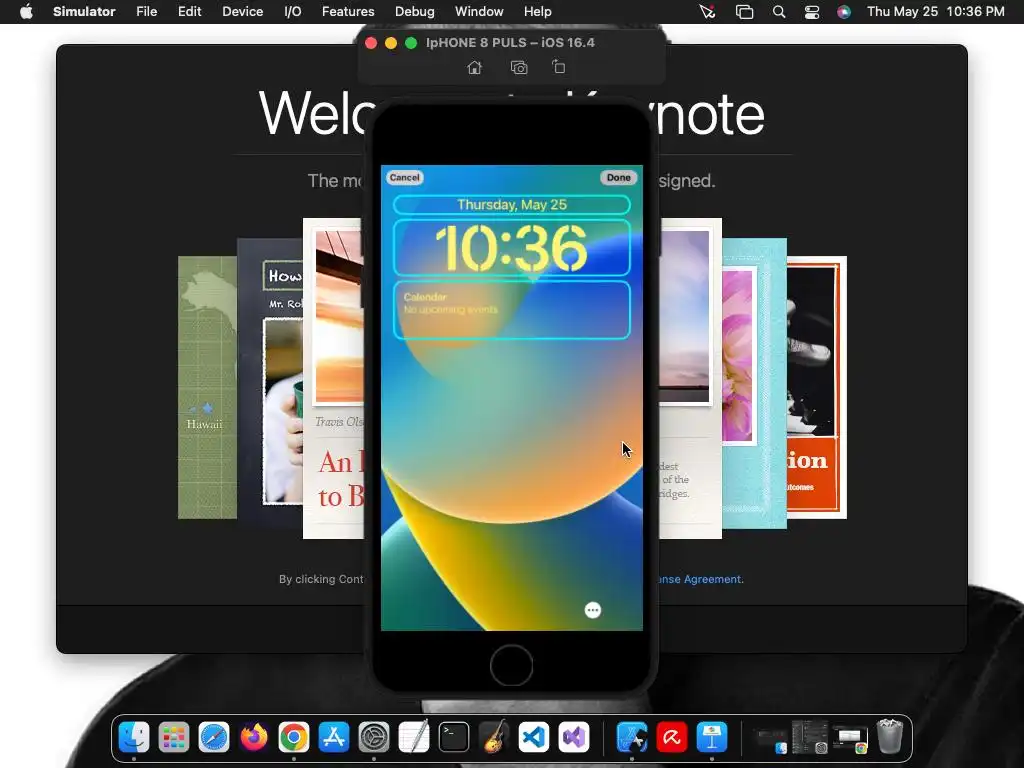Open Trash in the Dock
Viewport: 1024px width, 768px height.
point(889,736)
